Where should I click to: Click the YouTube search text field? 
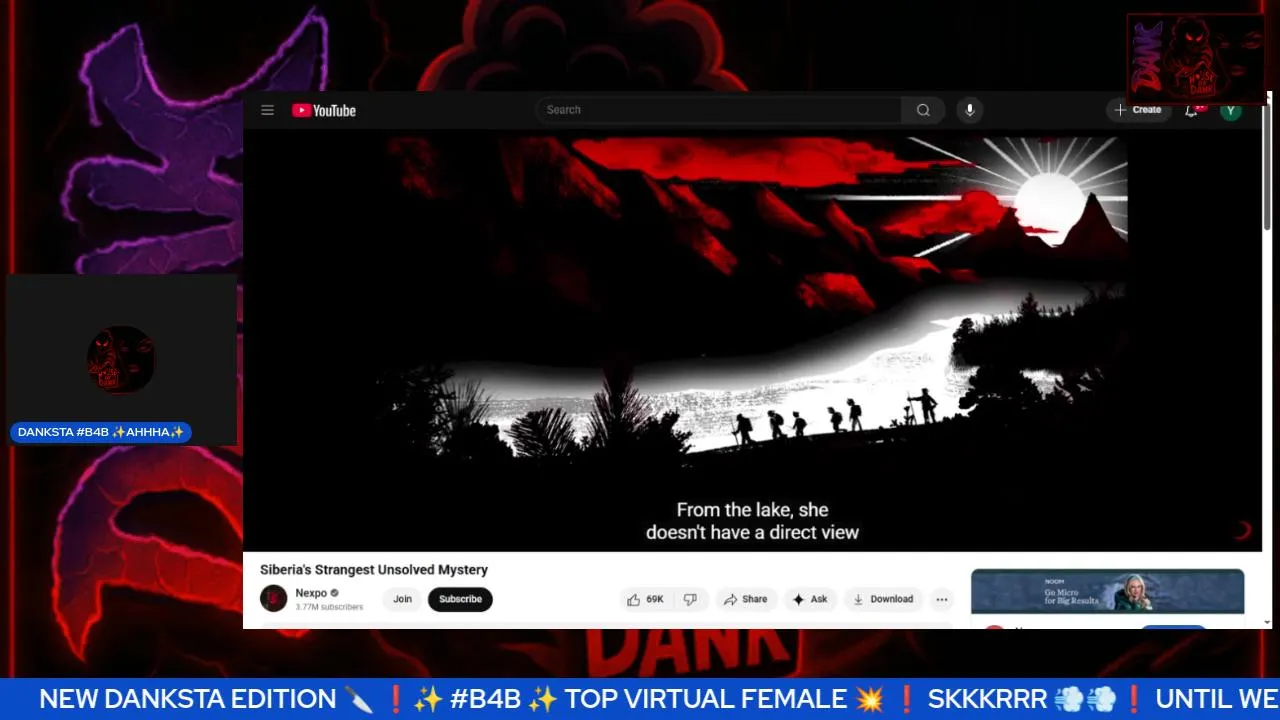718,110
